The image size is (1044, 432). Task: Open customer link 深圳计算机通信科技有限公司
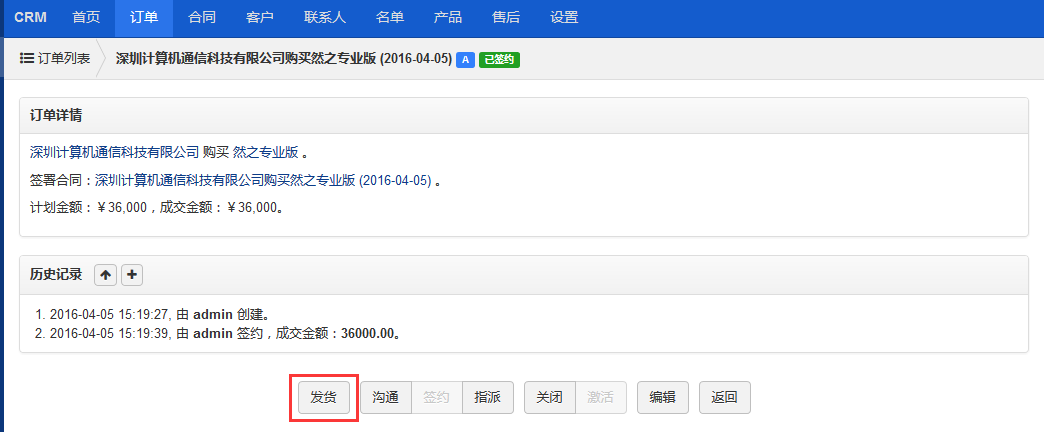[x=115, y=152]
